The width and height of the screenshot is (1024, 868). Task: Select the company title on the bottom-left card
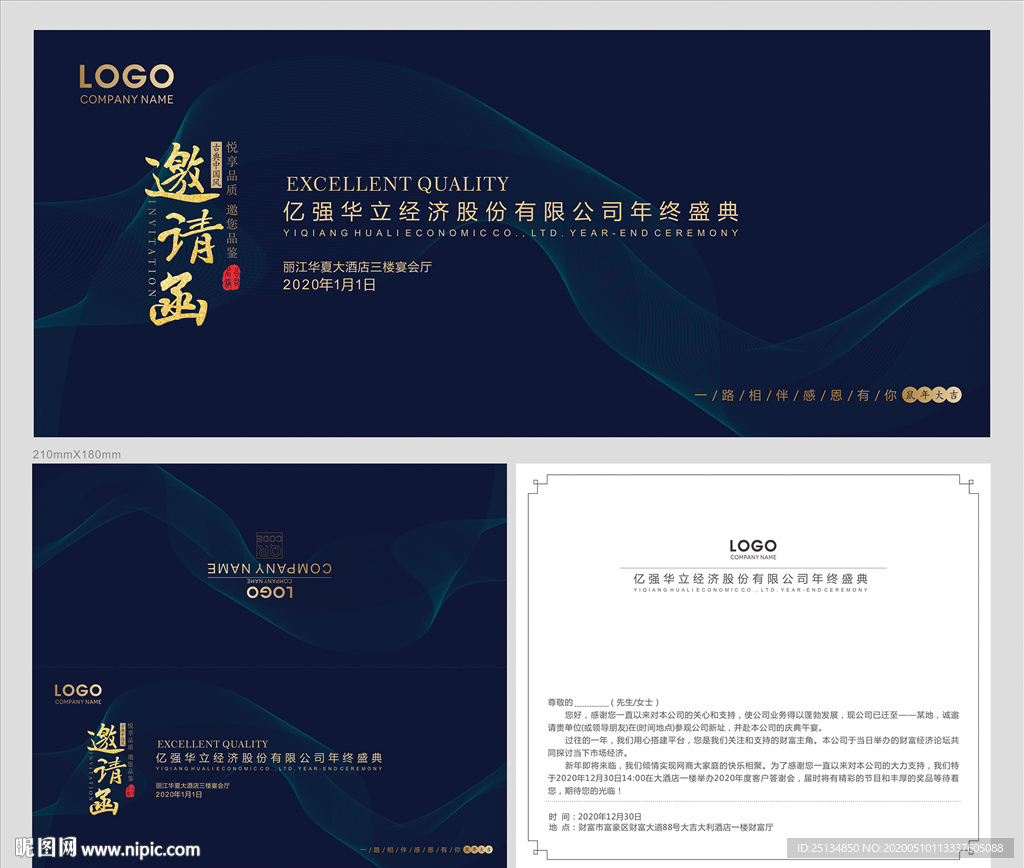point(269,758)
